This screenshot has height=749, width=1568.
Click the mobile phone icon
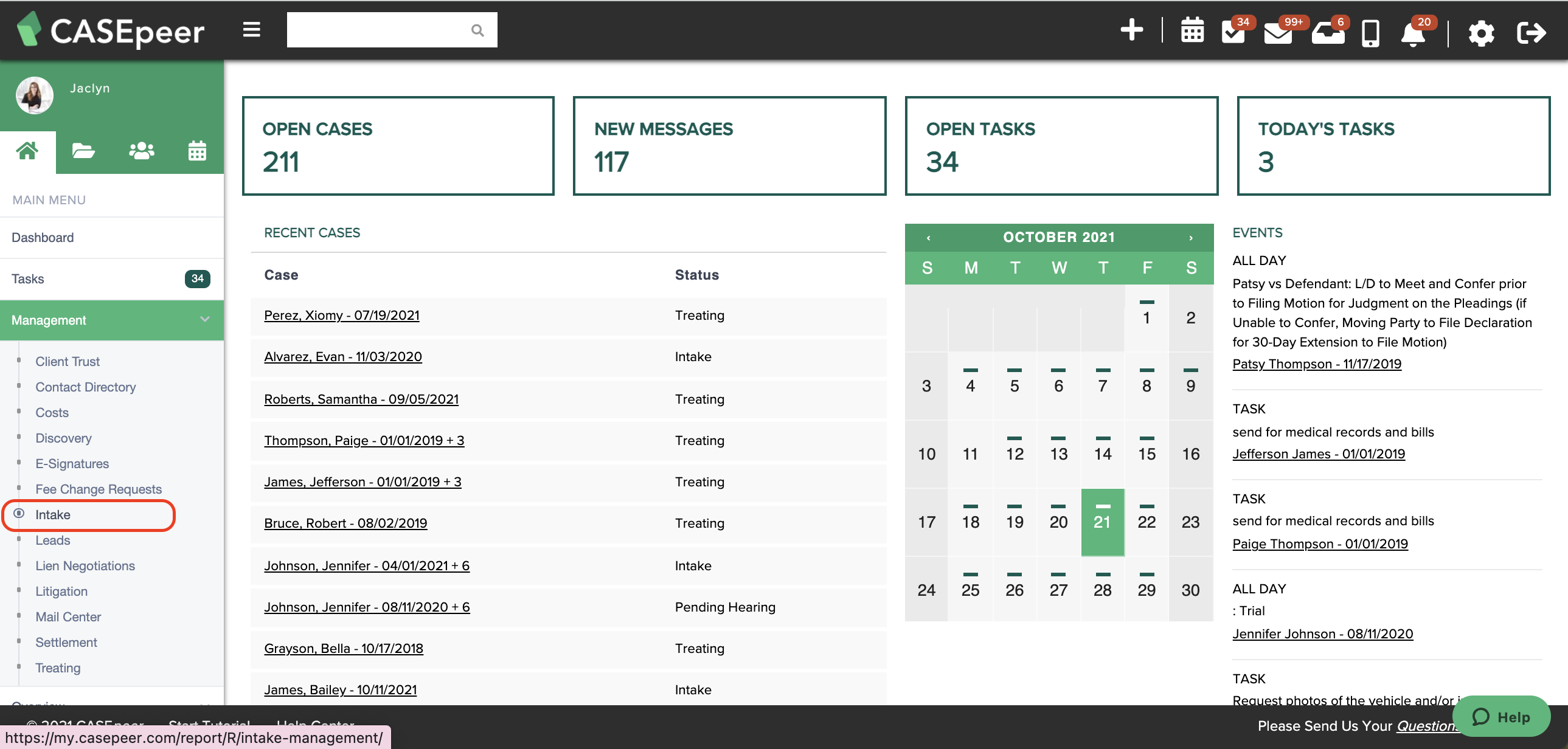[x=1370, y=33]
